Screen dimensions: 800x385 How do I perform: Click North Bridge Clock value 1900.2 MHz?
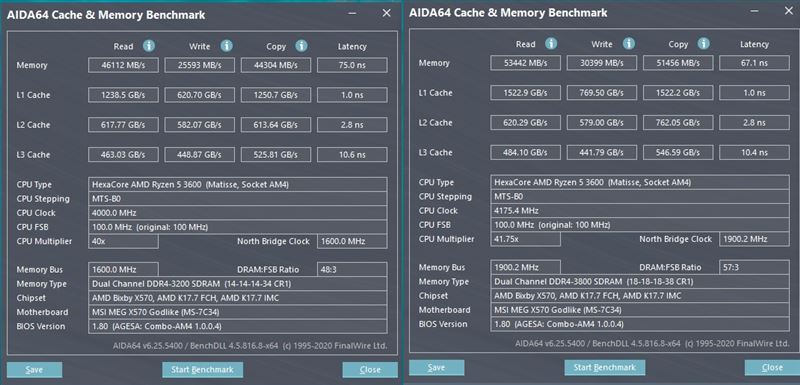754,239
